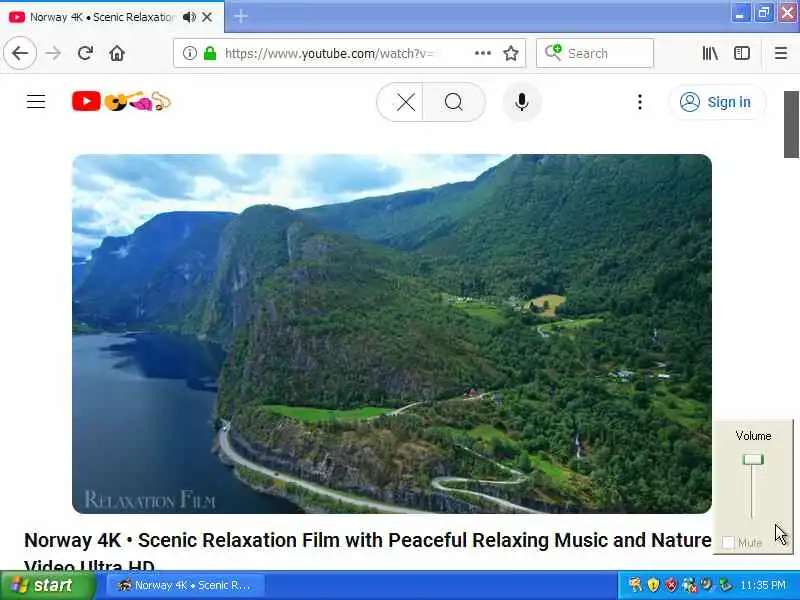Image resolution: width=800 pixels, height=600 pixels.
Task: Select Norway 4K taskbar window button
Action: [185, 585]
